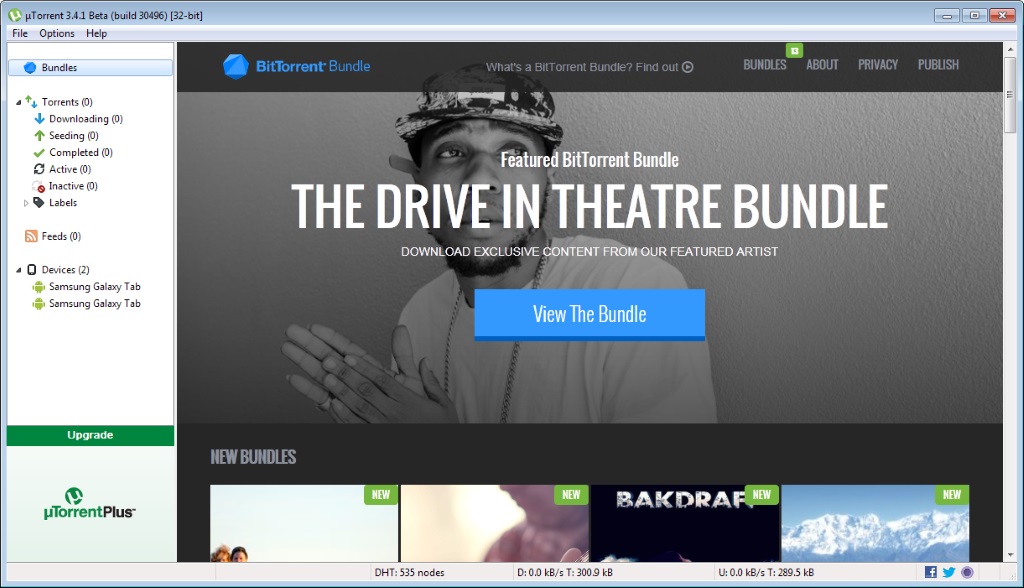1024x588 pixels.
Task: Click the green Seeding arrow icon
Action: 39,135
